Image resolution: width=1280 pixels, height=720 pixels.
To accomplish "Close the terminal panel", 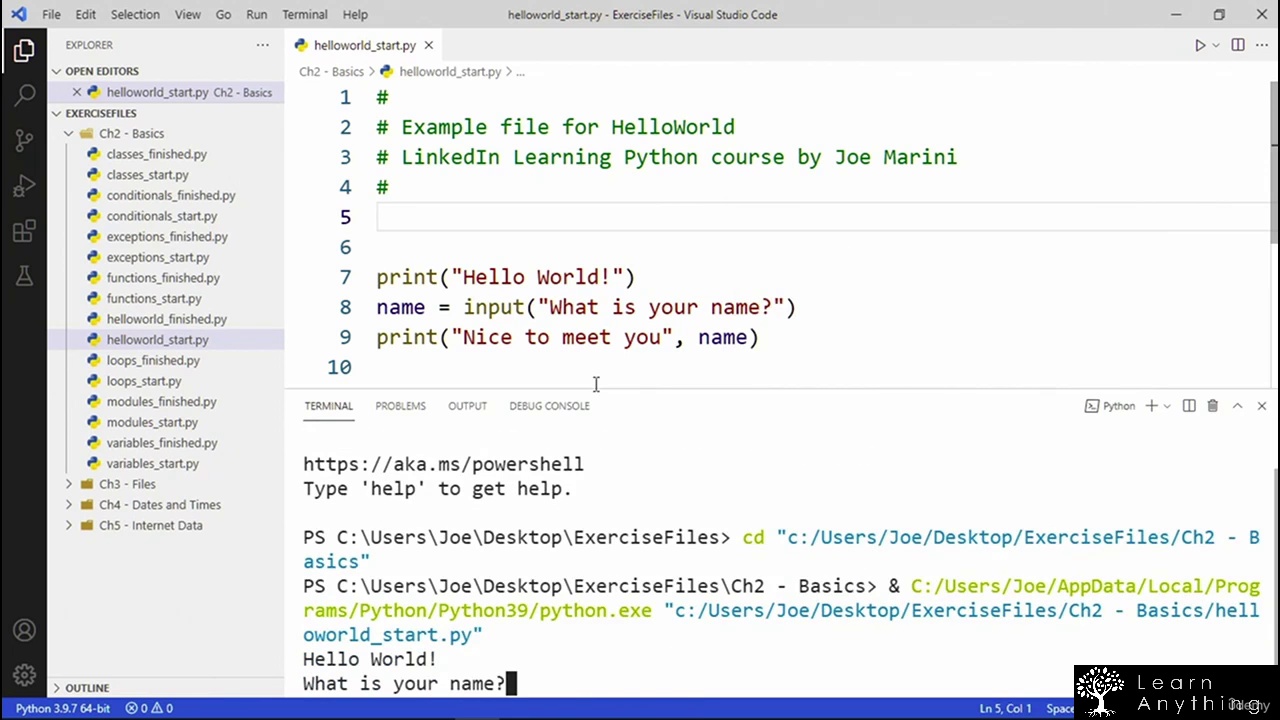I will point(1261,406).
